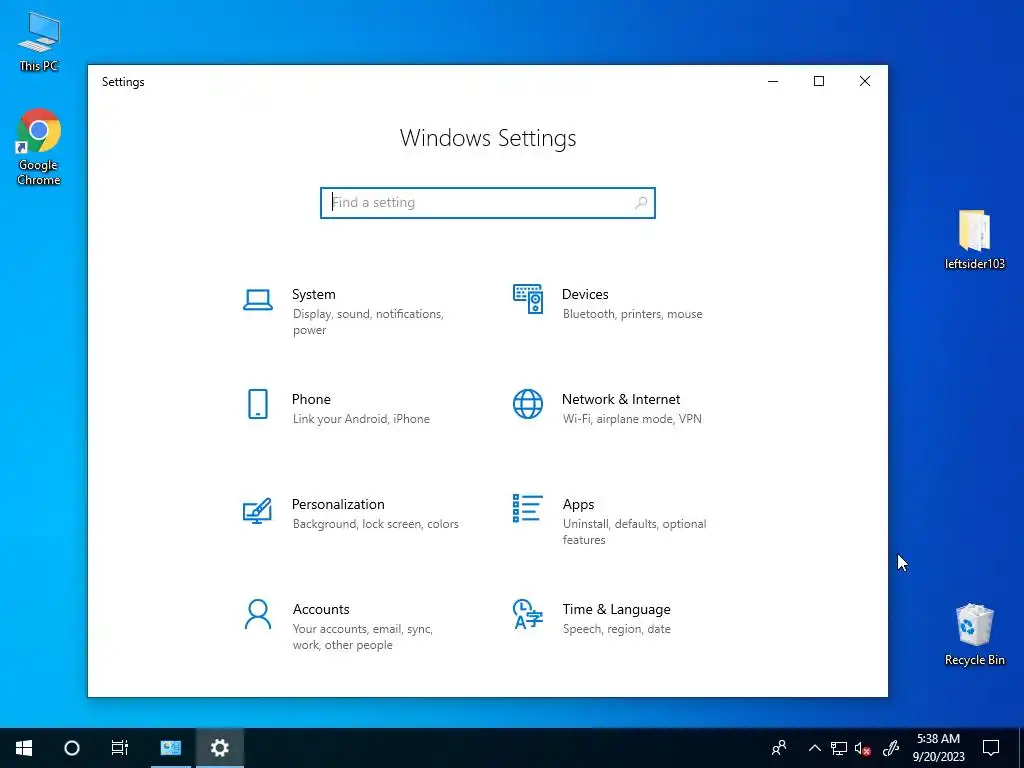
Task: Click "Speech, region, date" description
Action: tap(616, 629)
